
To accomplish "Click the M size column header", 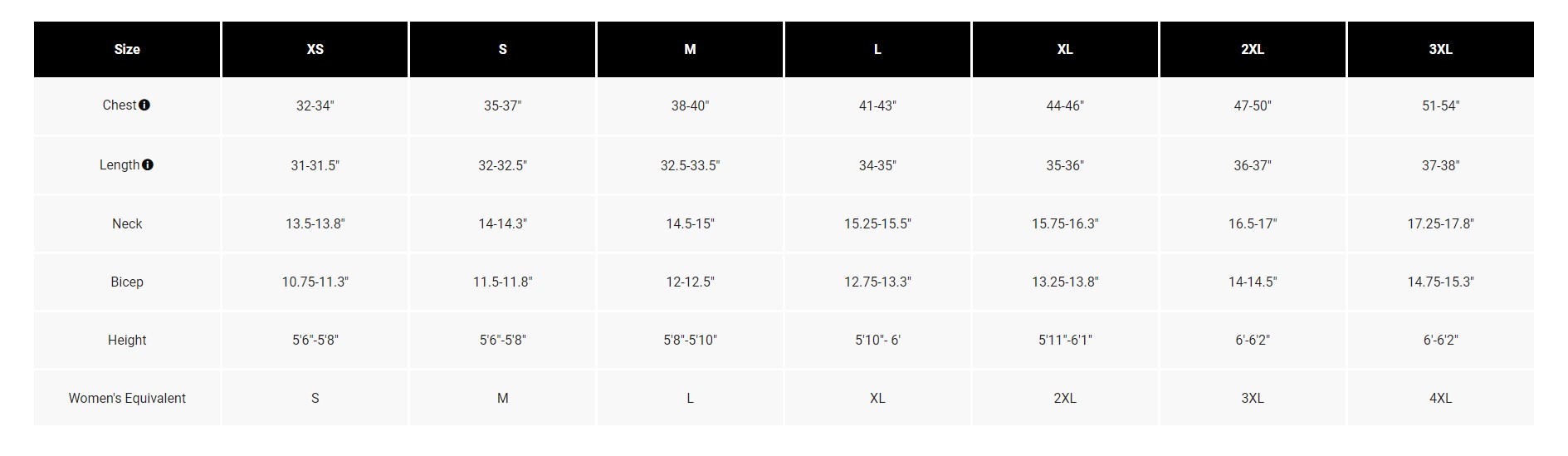I will [x=690, y=50].
